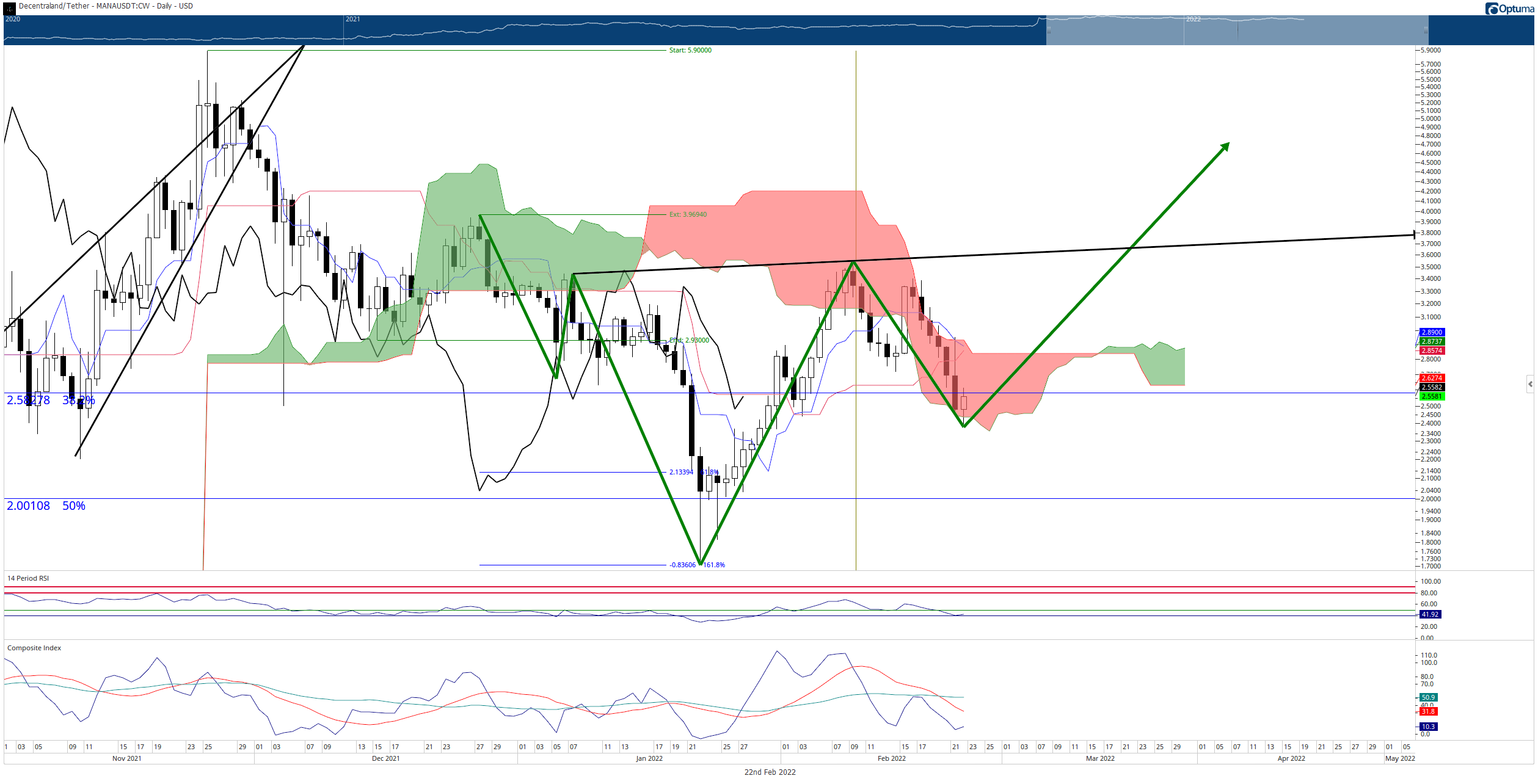
Task: Click the navigator highlighted range window
Action: (x=1237, y=32)
